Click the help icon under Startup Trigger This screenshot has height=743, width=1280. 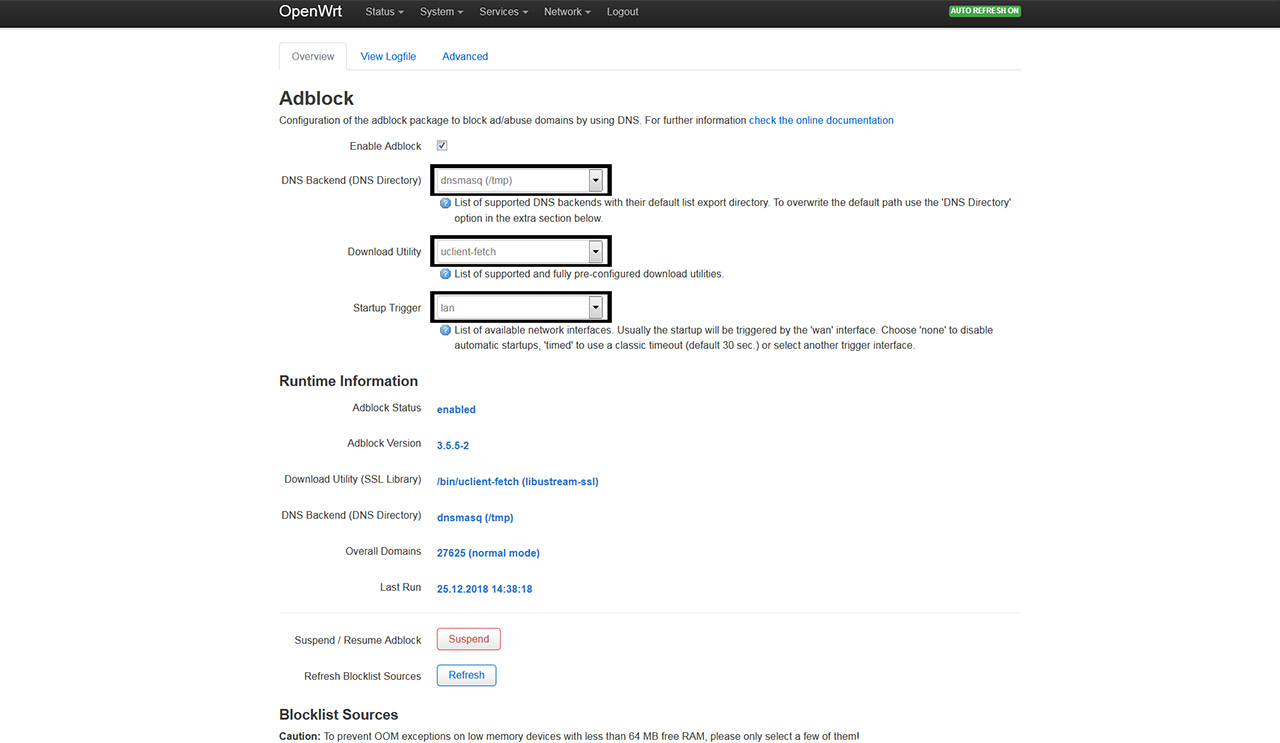tap(446, 330)
